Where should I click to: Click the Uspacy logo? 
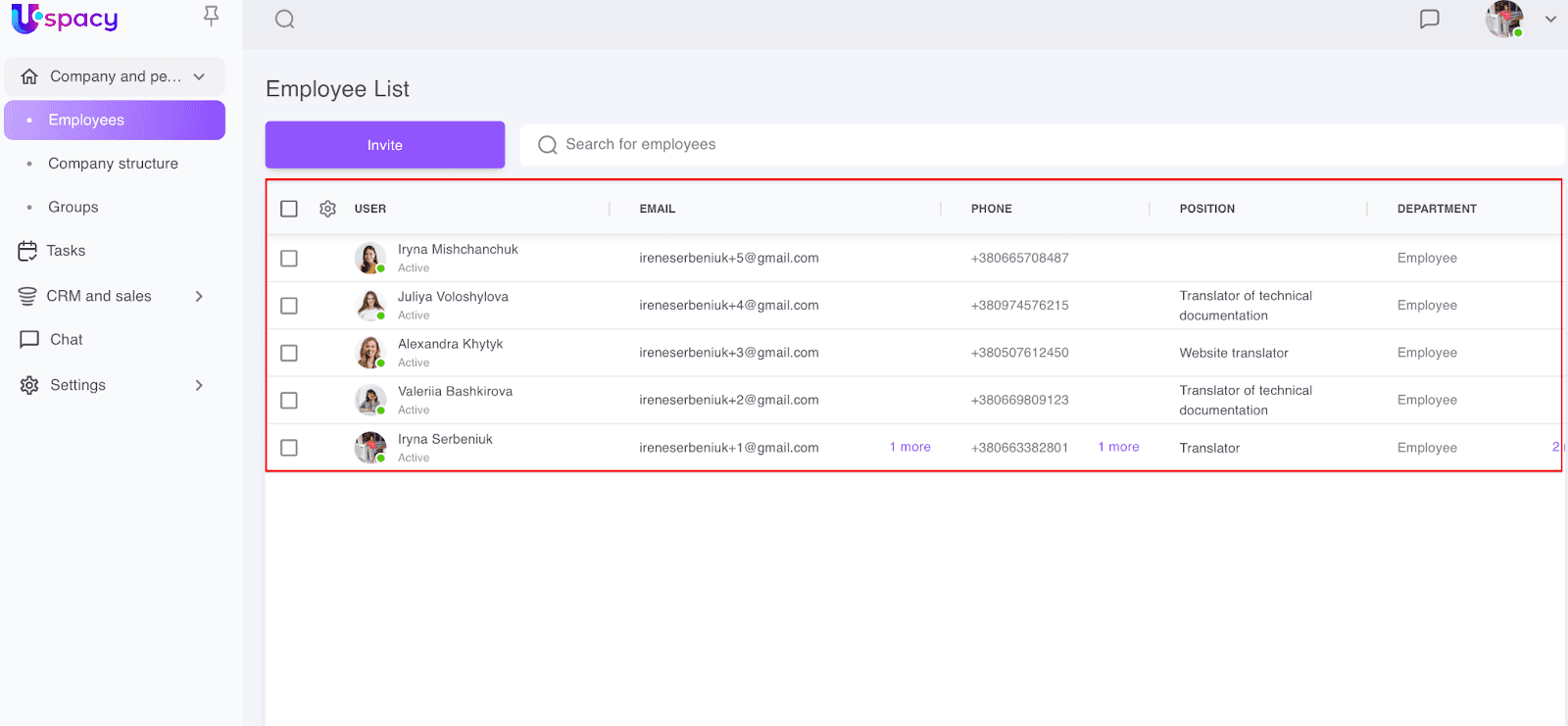tap(65, 19)
